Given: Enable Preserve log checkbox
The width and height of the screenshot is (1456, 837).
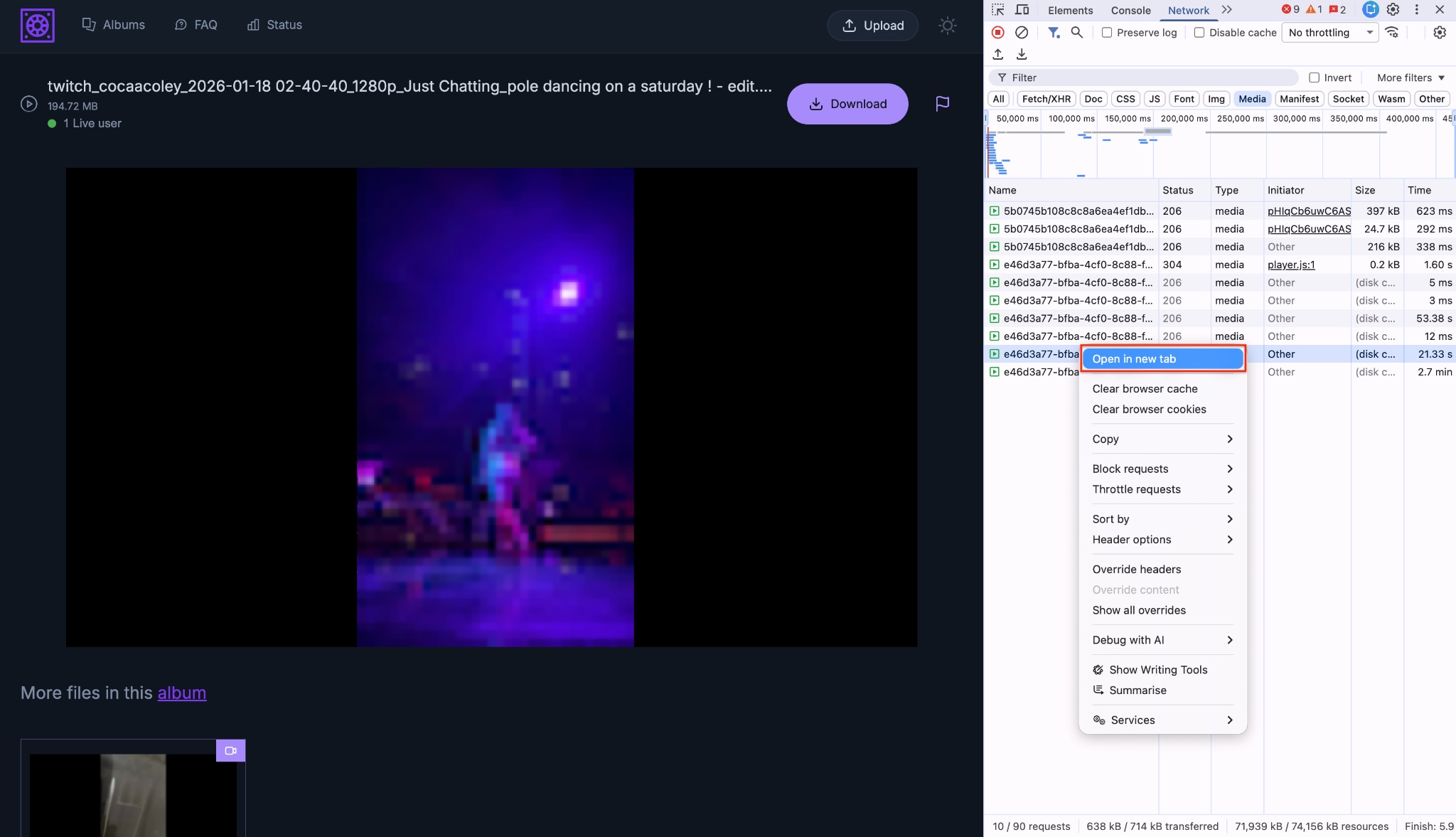Looking at the screenshot, I should click(x=1107, y=33).
